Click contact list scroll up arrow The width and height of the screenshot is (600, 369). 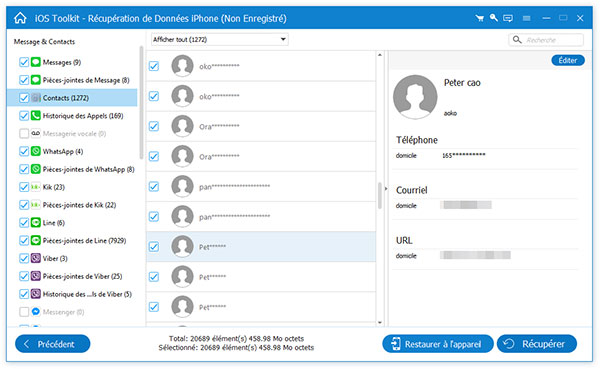pyautogui.click(x=380, y=55)
